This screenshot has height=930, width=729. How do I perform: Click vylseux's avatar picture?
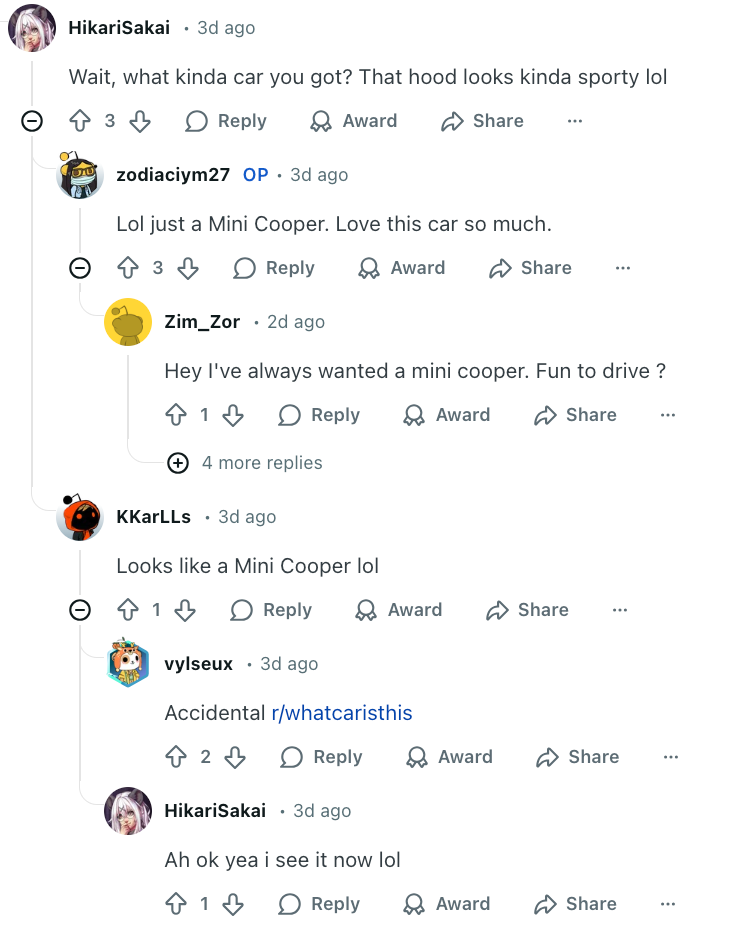click(128, 664)
